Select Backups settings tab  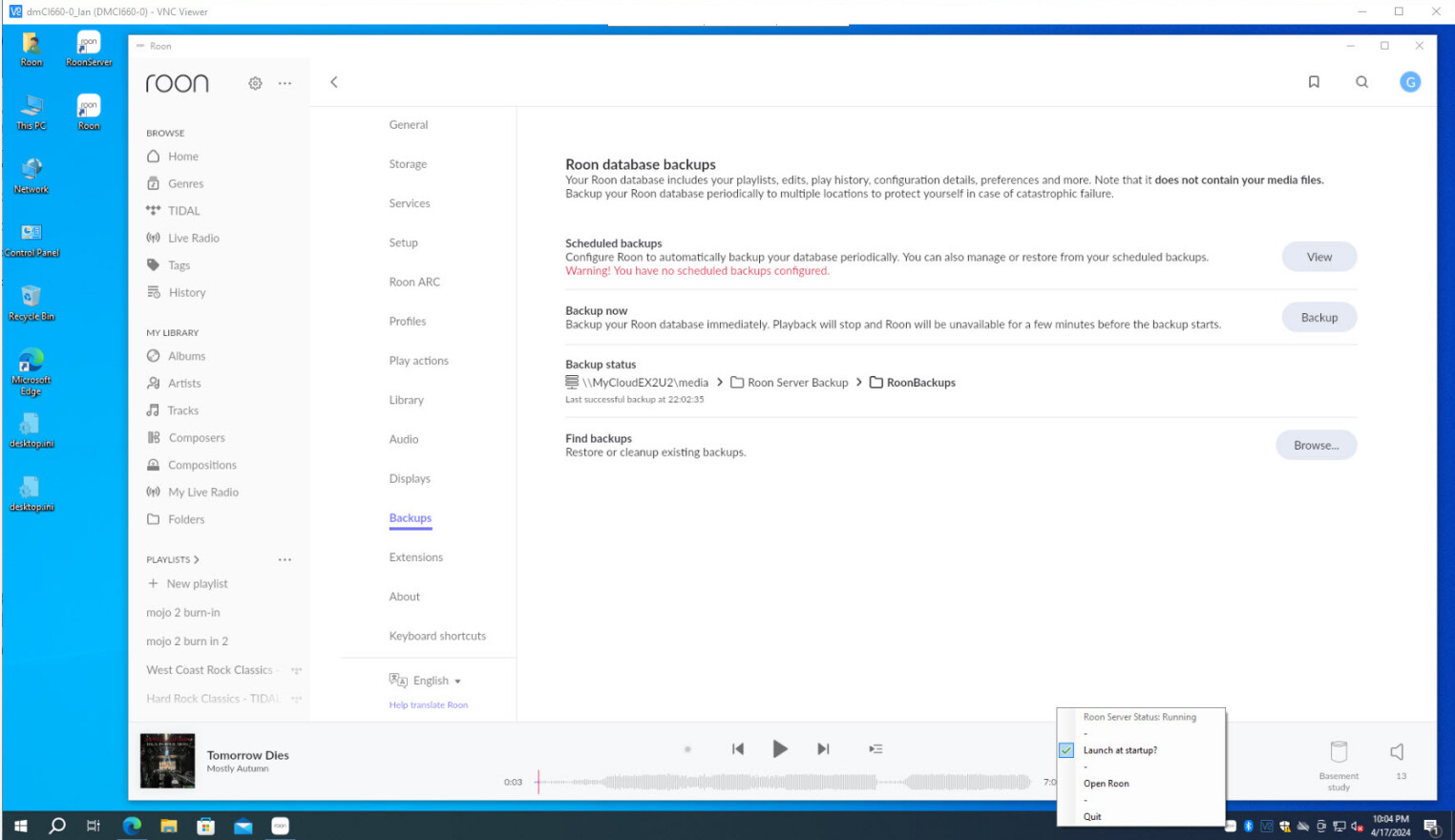[411, 517]
